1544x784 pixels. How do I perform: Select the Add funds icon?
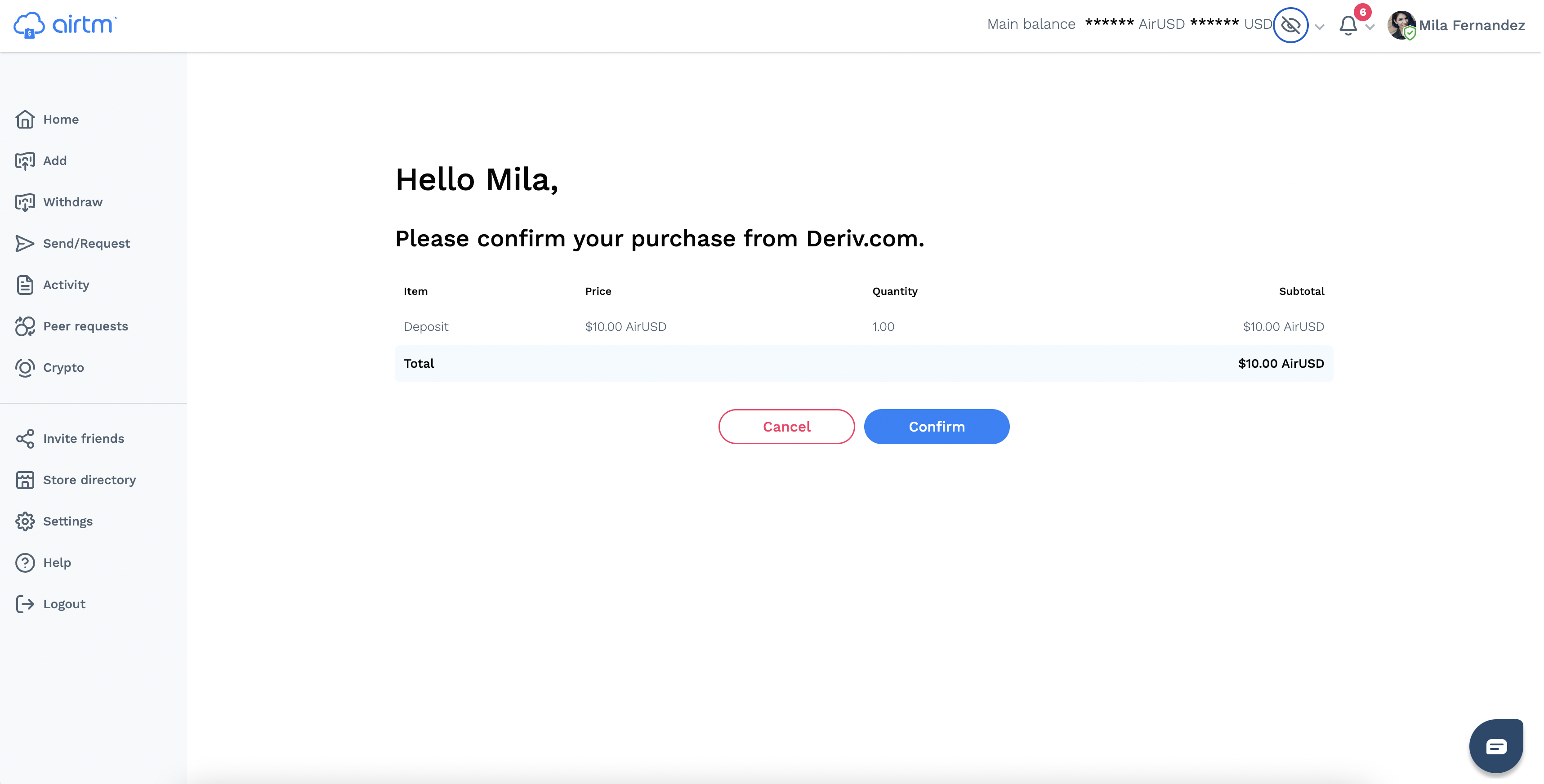pos(25,160)
